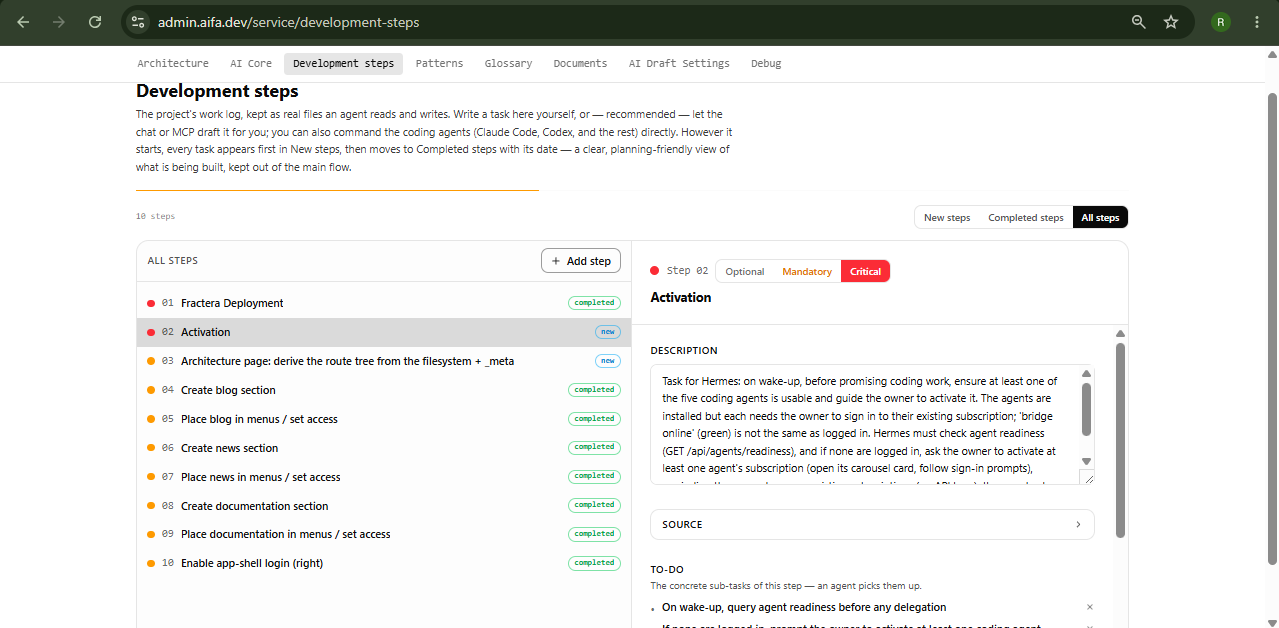Open step 07 Place news in menus

(384, 477)
